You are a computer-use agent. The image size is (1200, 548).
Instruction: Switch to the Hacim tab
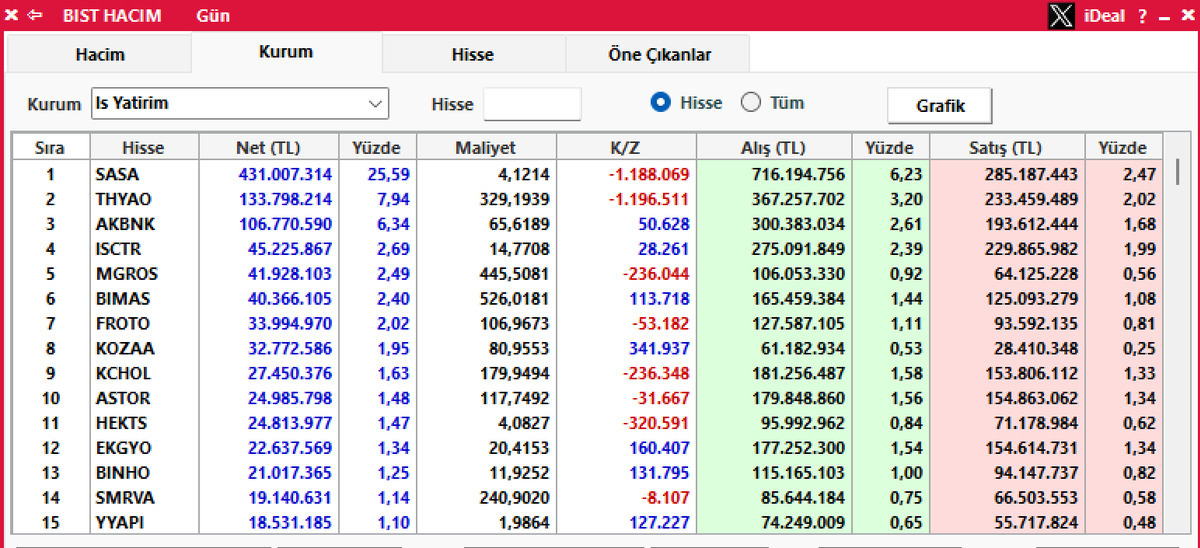click(x=100, y=55)
